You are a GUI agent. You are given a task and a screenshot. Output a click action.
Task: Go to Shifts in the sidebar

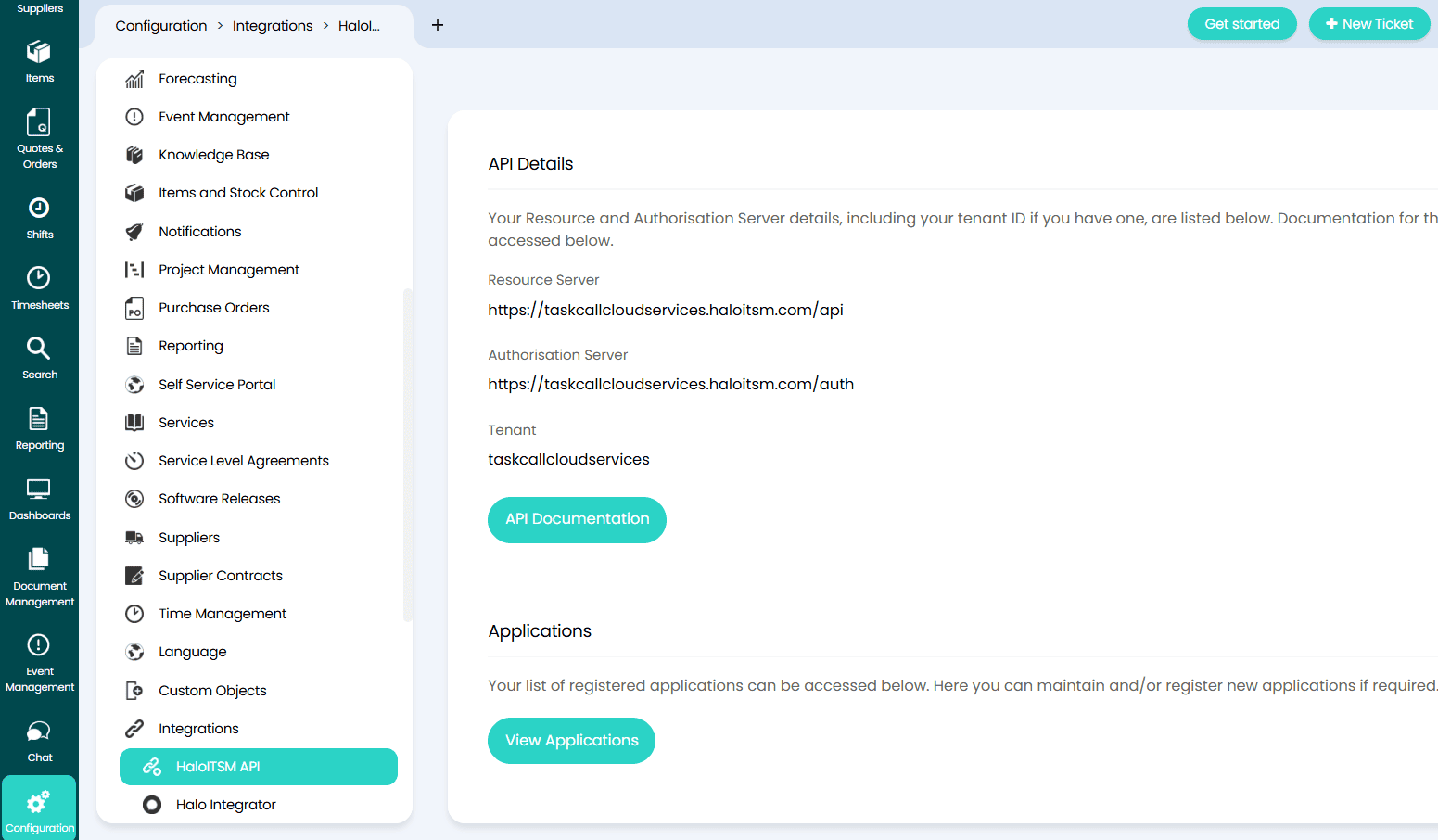39,218
